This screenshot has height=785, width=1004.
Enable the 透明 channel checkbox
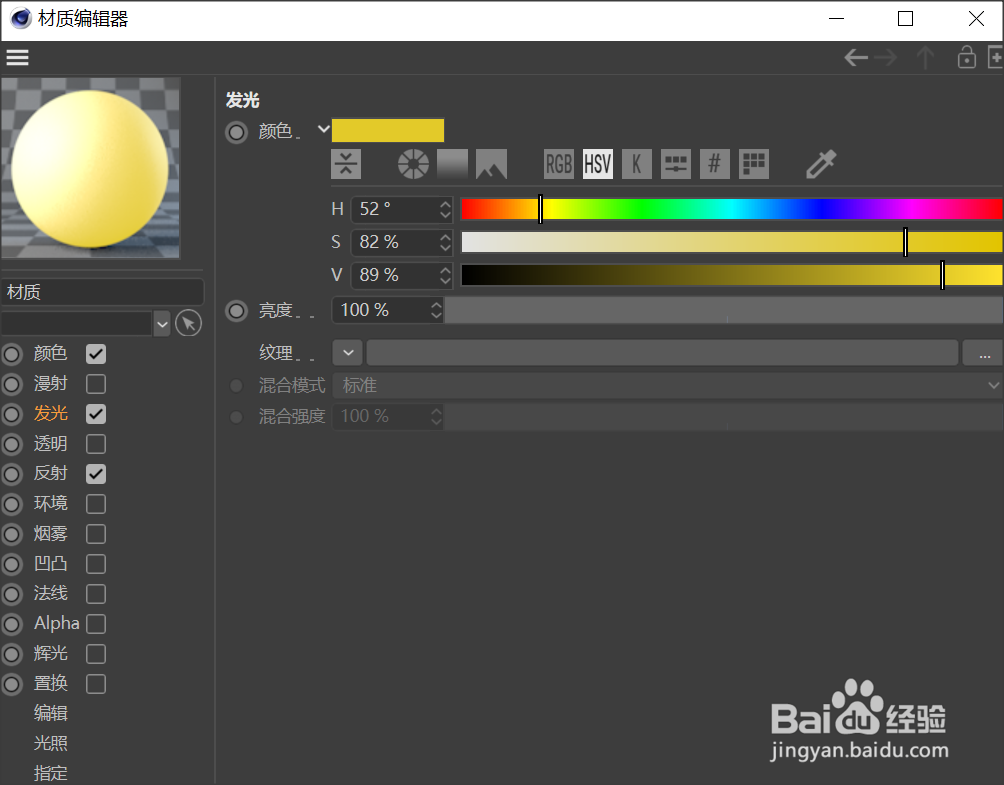click(95, 443)
